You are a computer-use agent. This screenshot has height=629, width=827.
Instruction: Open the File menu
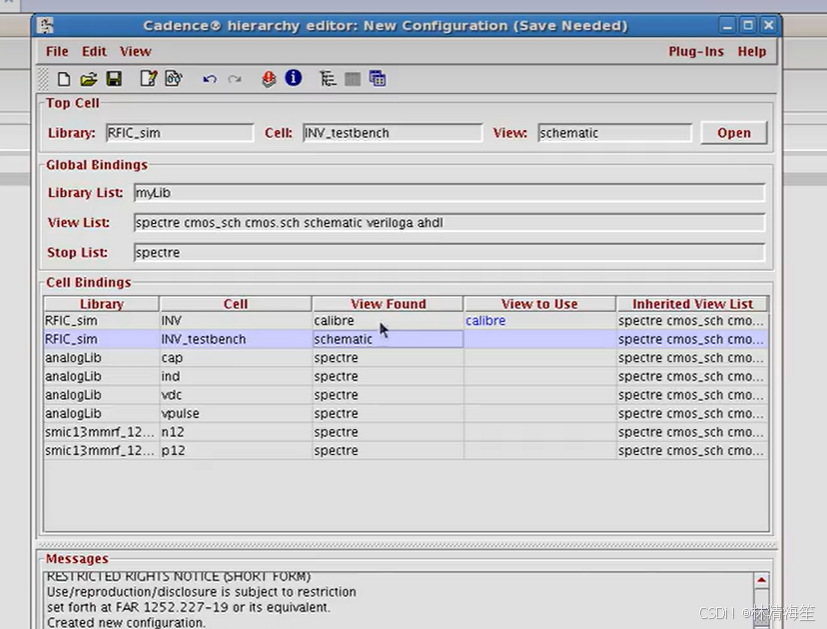tap(57, 51)
